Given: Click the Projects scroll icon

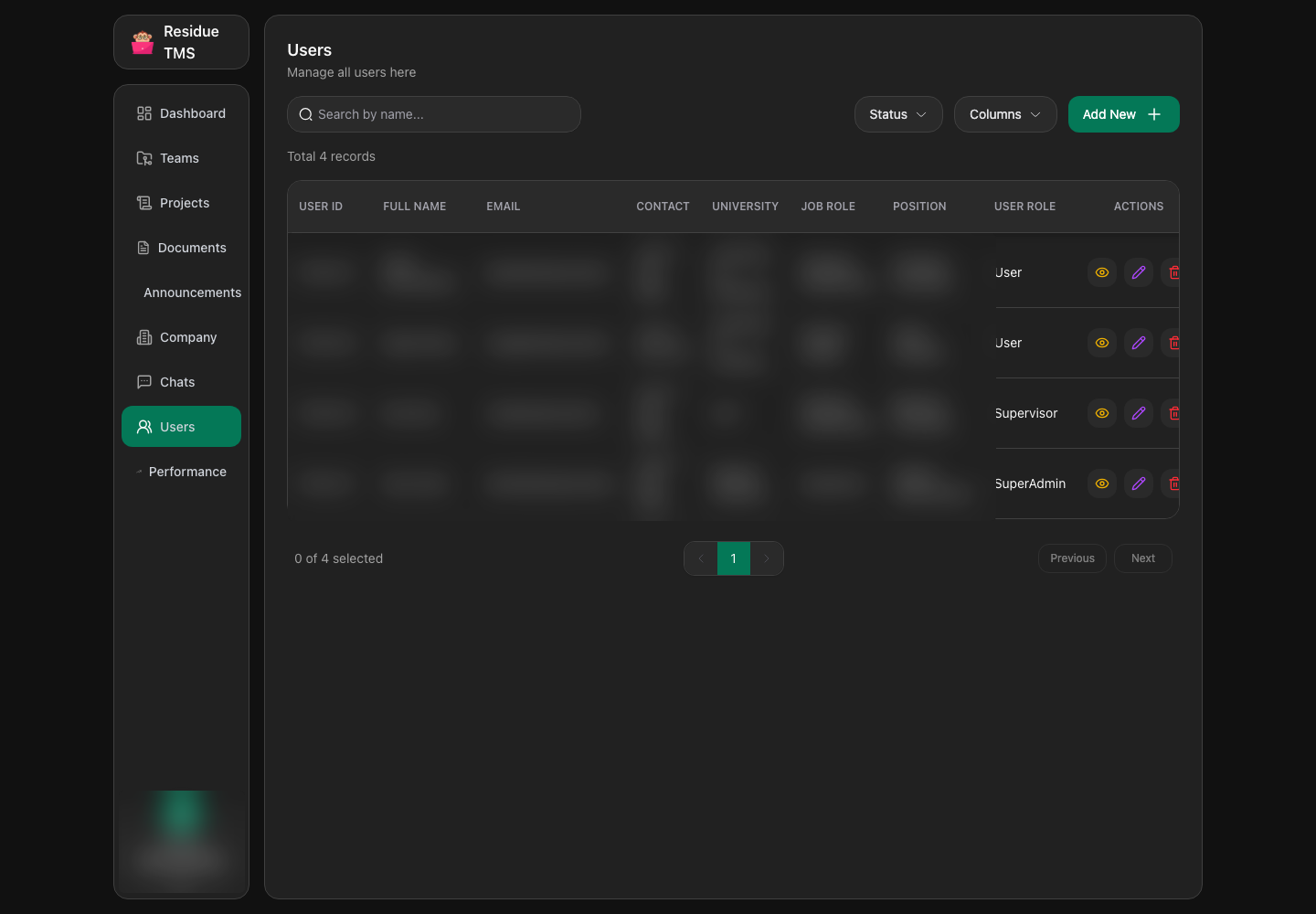Looking at the screenshot, I should tap(144, 203).
